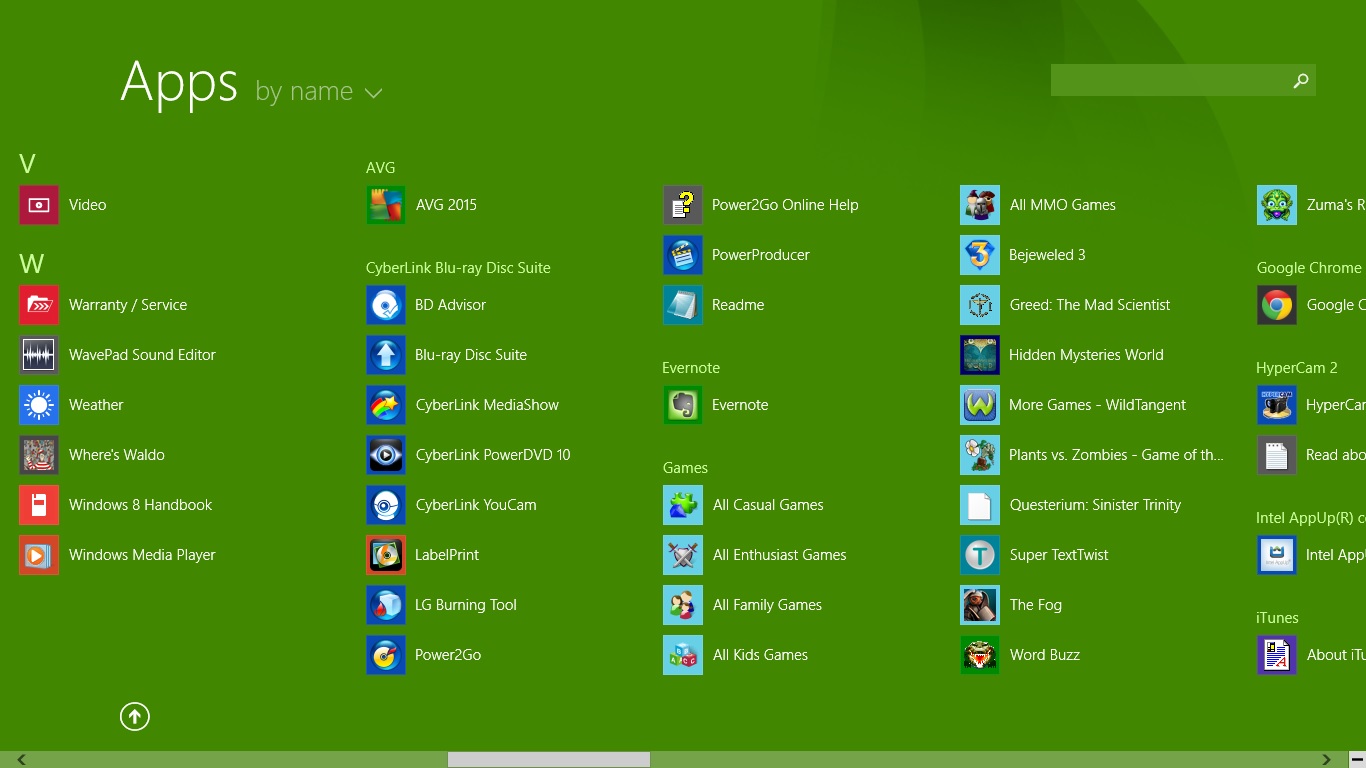Open Power2Go Online Help icon
The height and width of the screenshot is (768, 1366).
point(683,205)
